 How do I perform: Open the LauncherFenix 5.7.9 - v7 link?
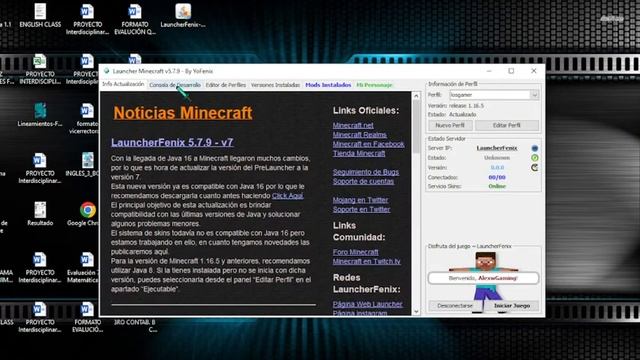pos(172,142)
